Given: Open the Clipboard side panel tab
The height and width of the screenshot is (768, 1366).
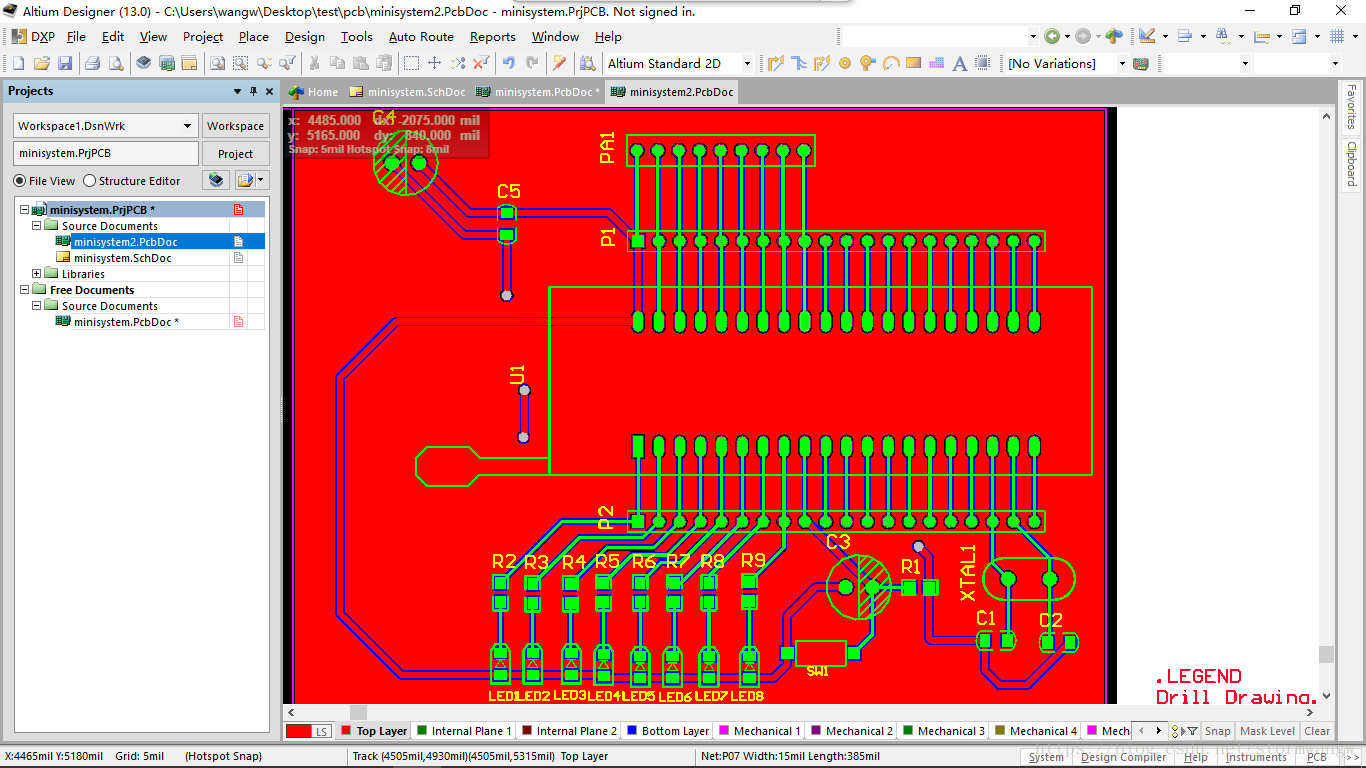Looking at the screenshot, I should point(1351,163).
